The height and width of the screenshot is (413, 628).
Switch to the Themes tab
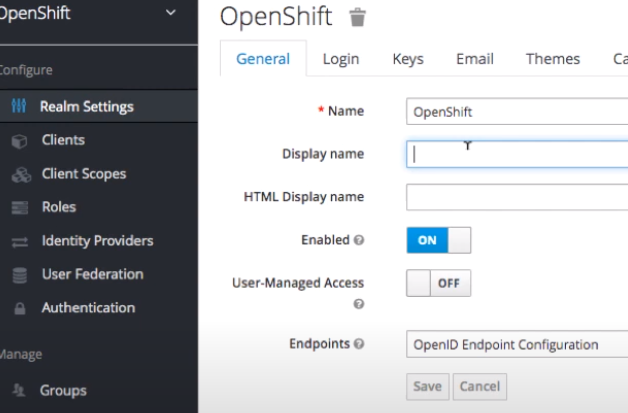(553, 59)
